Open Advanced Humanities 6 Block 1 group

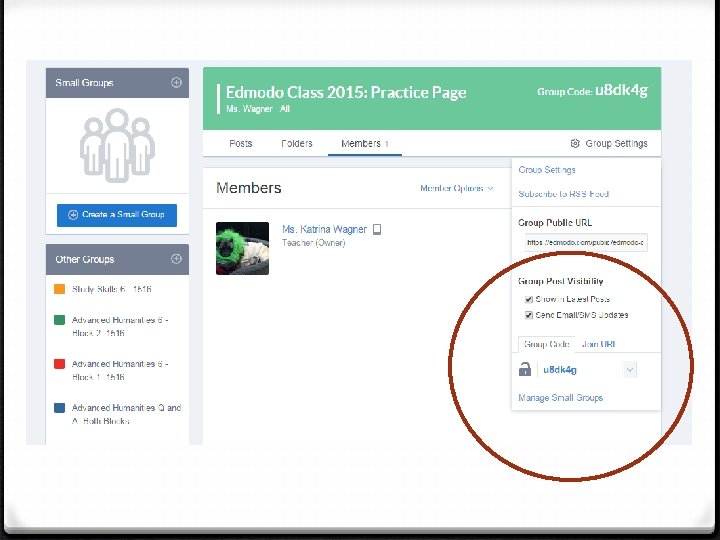[120, 370]
